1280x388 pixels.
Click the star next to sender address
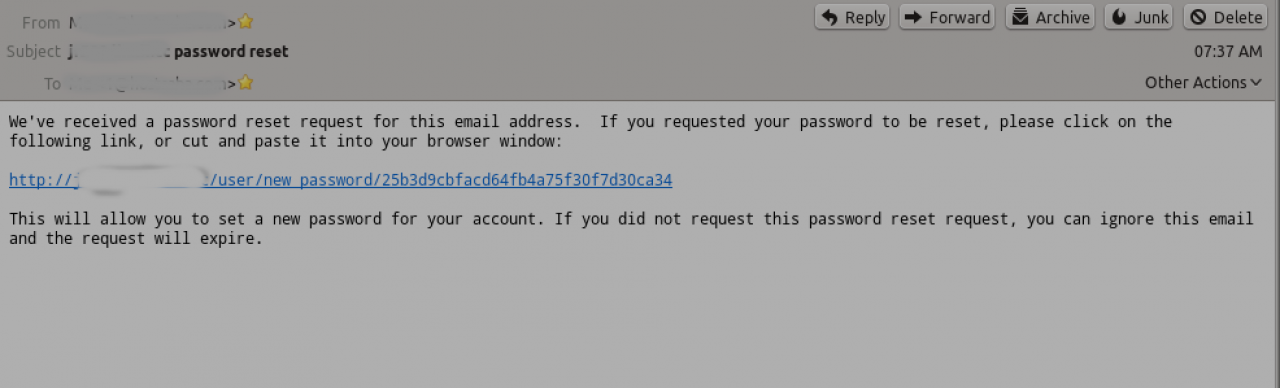pyautogui.click(x=246, y=21)
